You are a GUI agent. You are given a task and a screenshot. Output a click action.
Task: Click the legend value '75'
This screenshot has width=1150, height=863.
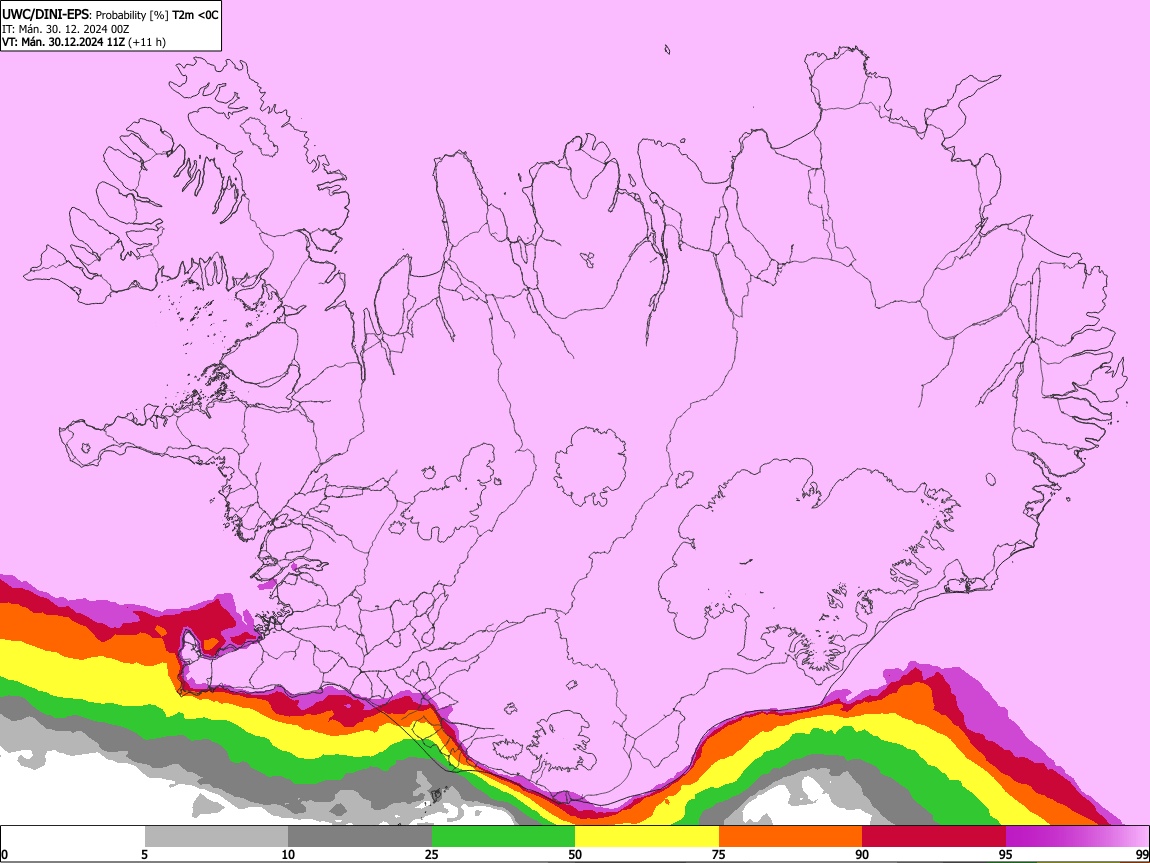719,854
